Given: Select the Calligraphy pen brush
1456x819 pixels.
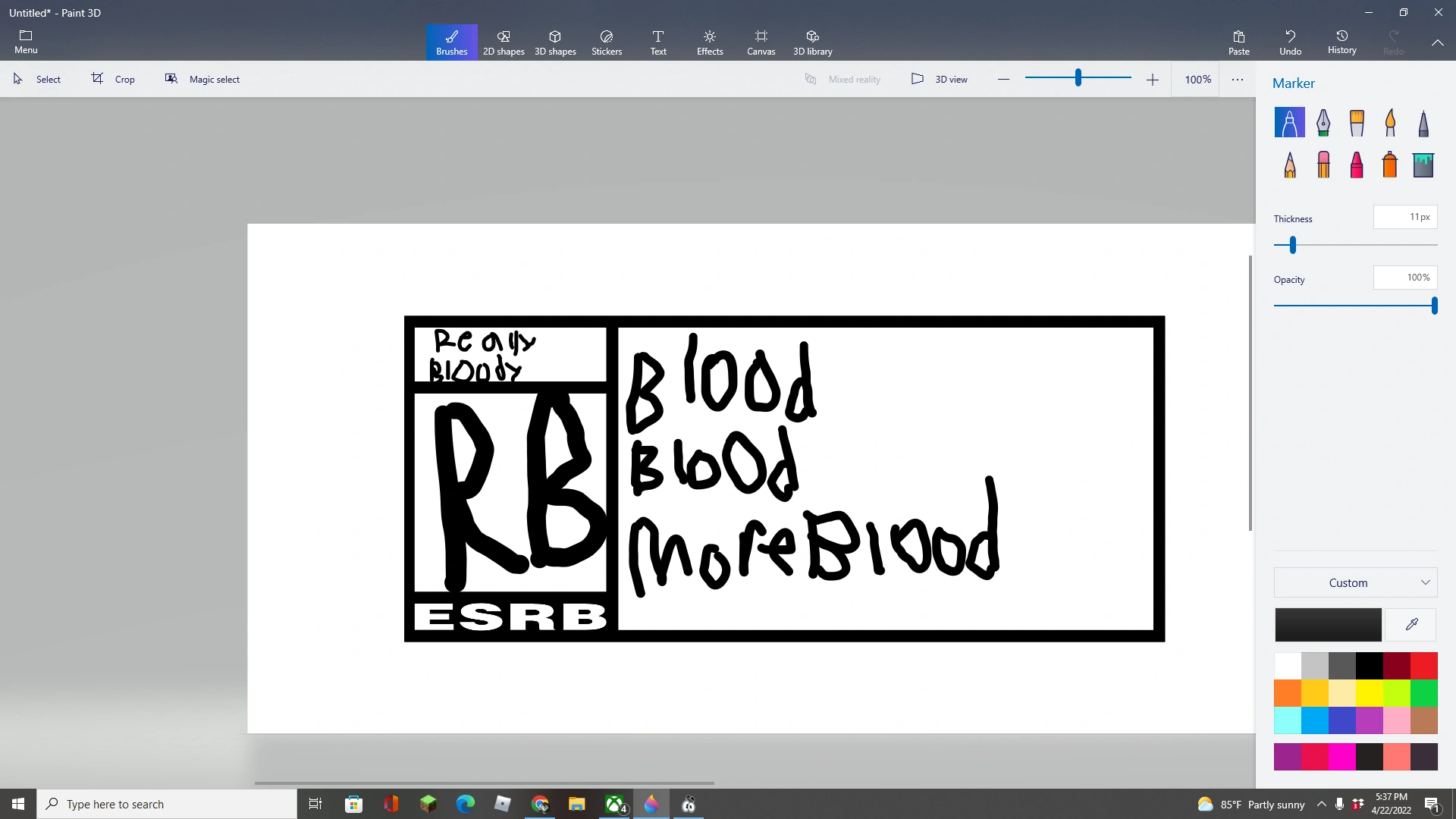Looking at the screenshot, I should (x=1323, y=122).
